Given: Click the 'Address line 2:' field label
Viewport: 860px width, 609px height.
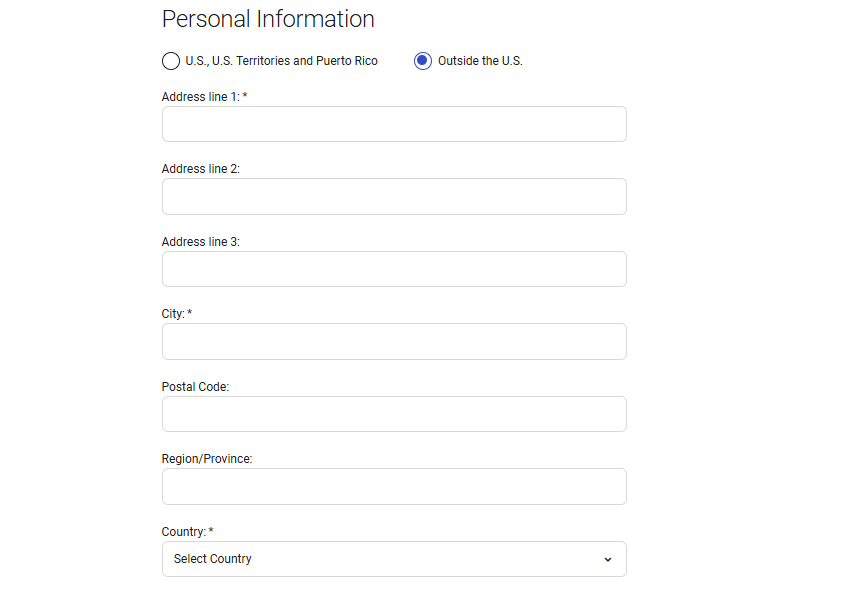Looking at the screenshot, I should pyautogui.click(x=200, y=169).
